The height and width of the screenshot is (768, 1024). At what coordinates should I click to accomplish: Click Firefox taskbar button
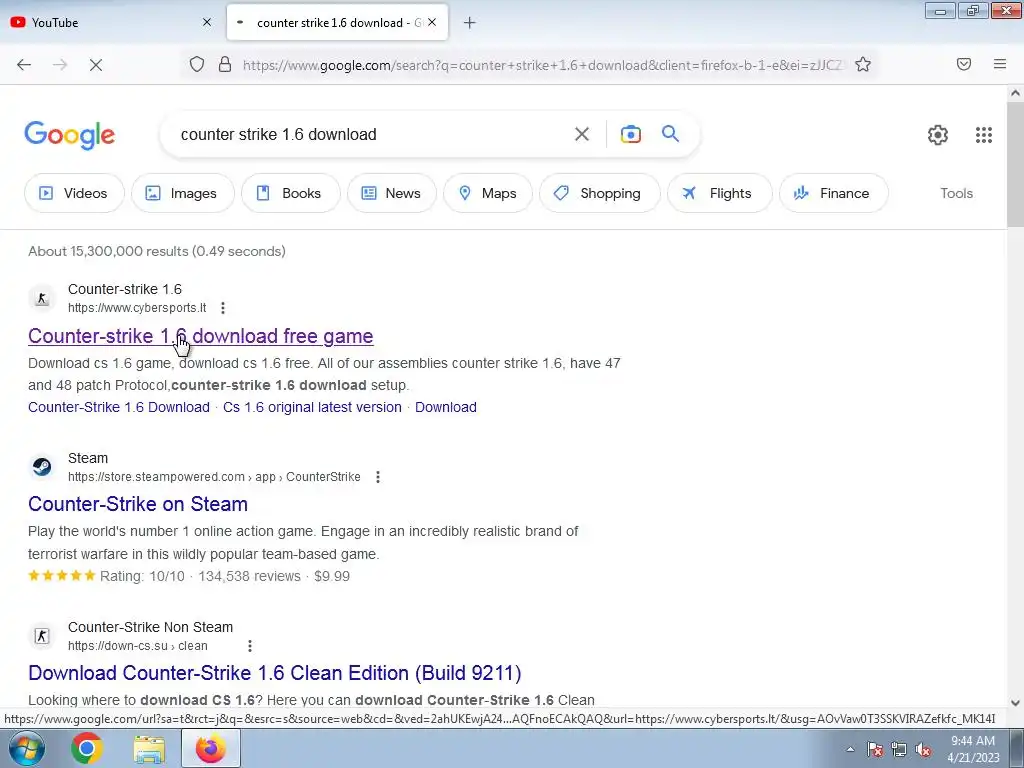click(x=211, y=748)
